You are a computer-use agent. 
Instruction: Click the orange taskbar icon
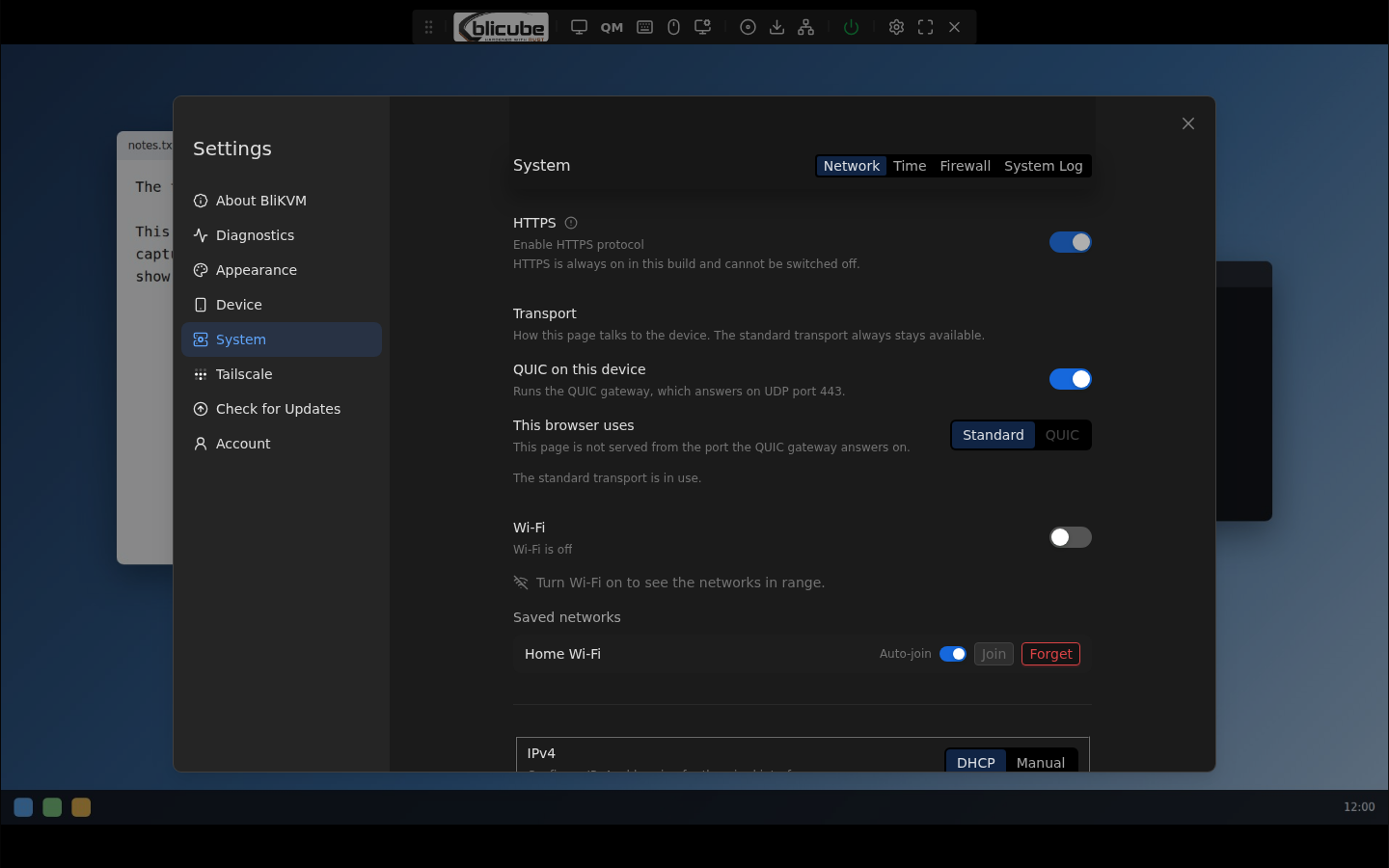click(81, 807)
